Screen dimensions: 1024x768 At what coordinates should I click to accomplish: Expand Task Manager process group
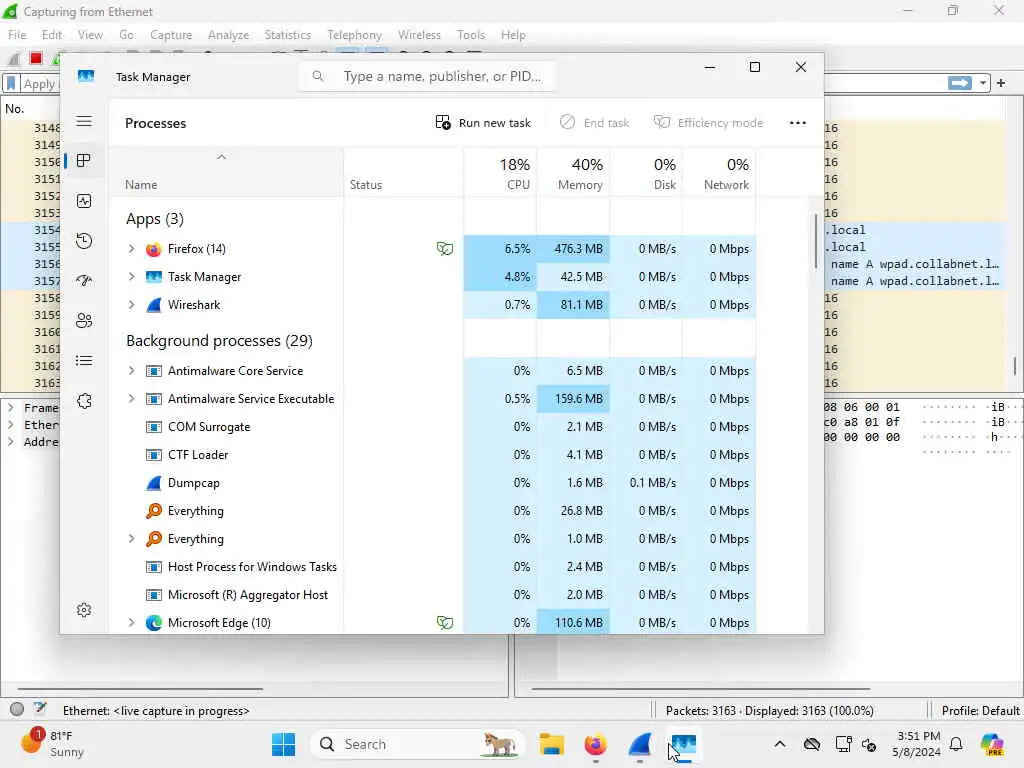[131, 277]
